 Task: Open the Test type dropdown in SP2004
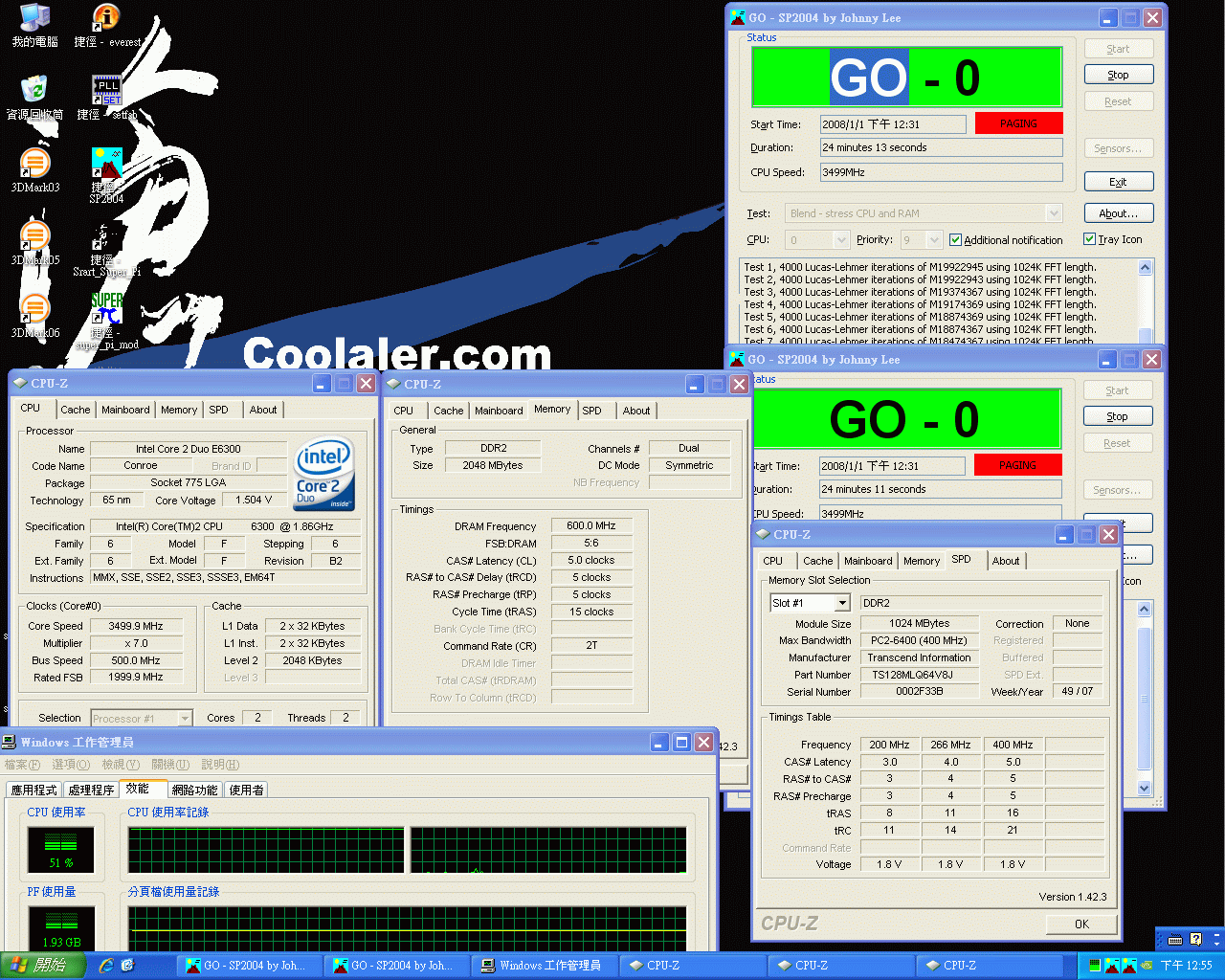[x=1055, y=213]
